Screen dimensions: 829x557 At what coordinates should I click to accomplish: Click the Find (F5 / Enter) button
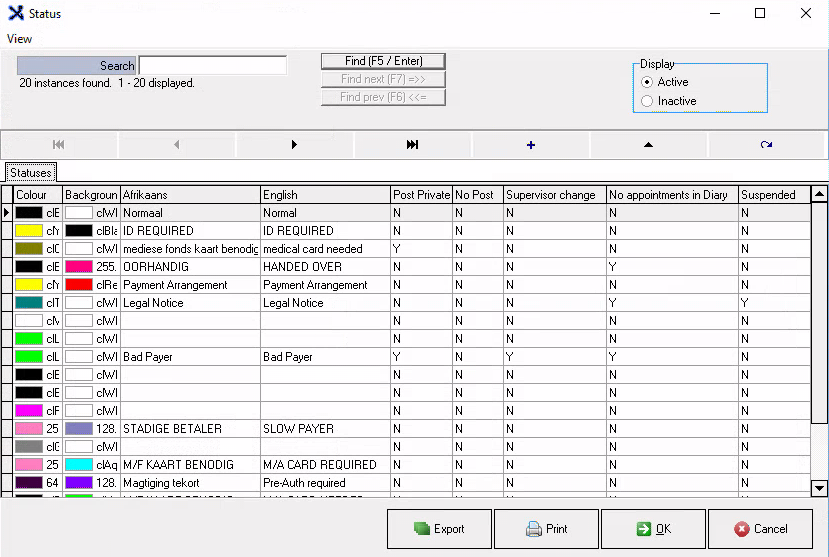tap(383, 61)
